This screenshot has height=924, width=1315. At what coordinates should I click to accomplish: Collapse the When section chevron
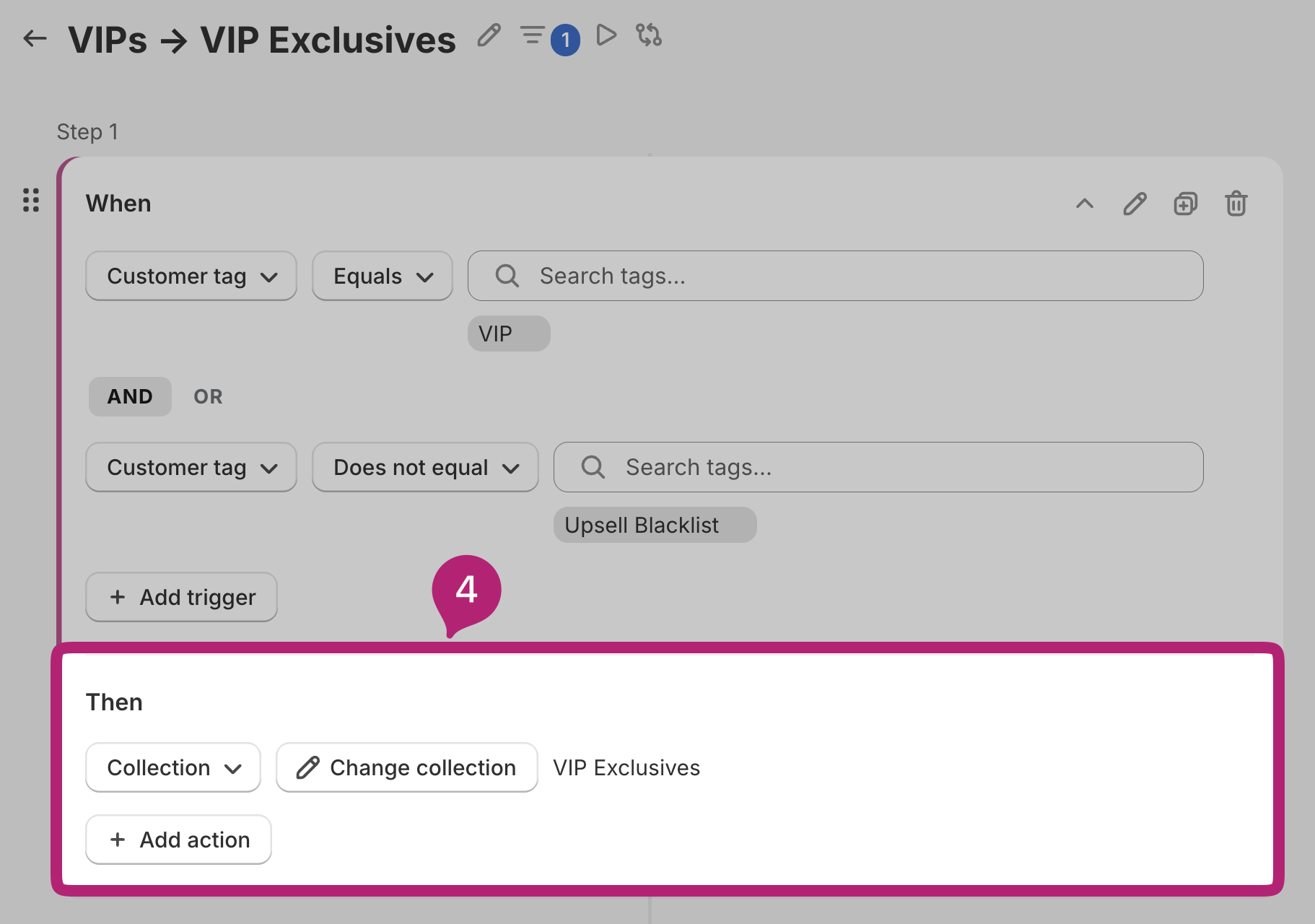[x=1084, y=204]
